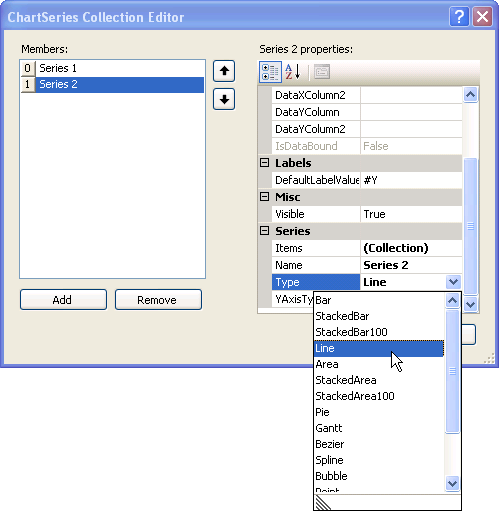Open the Property Pages toolbar icon
Image resolution: width=499 pixels, height=511 pixels.
[322, 72]
